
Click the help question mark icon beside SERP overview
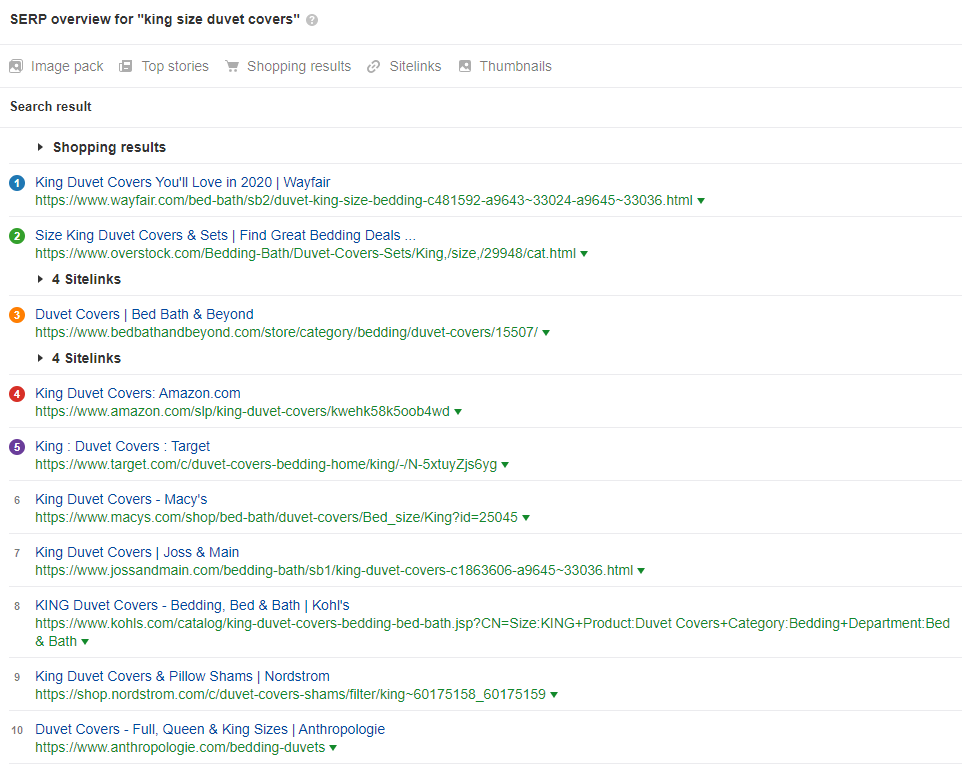tap(312, 20)
